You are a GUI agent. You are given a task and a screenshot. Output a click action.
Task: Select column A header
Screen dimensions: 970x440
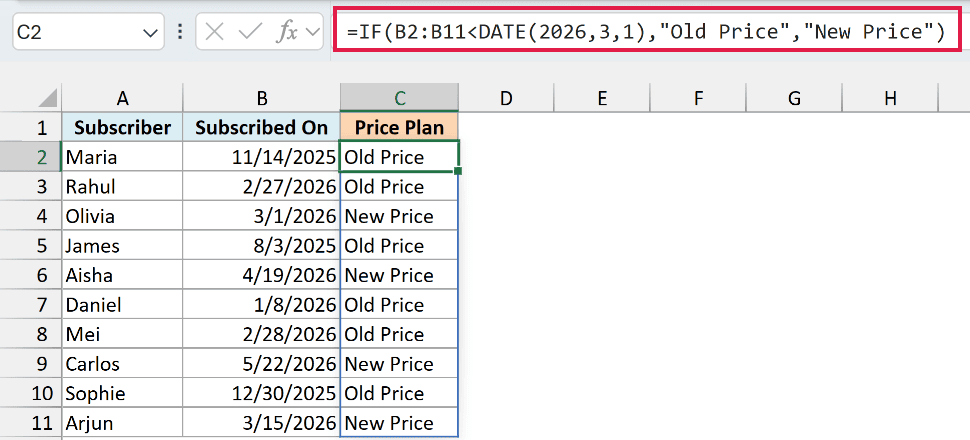pyautogui.click(x=122, y=98)
